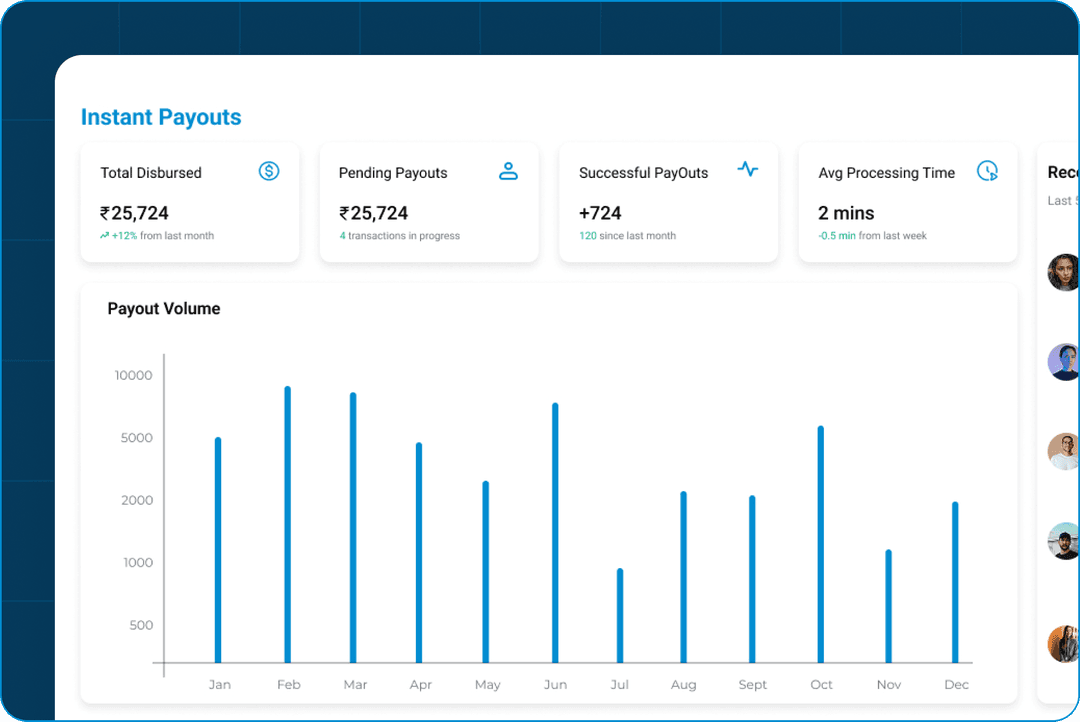Click the 500 y-axis label

click(x=141, y=626)
